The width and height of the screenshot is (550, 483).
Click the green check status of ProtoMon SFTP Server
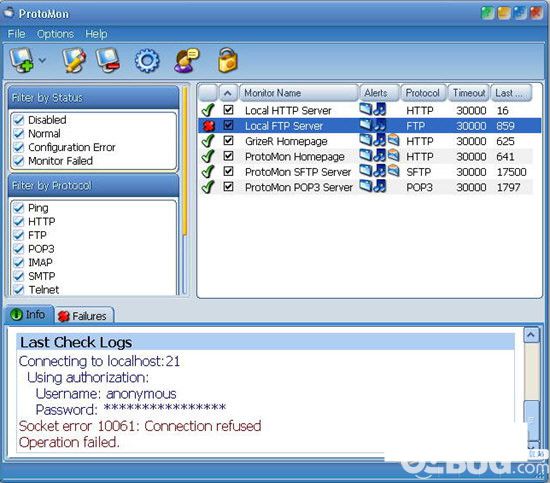(208, 172)
